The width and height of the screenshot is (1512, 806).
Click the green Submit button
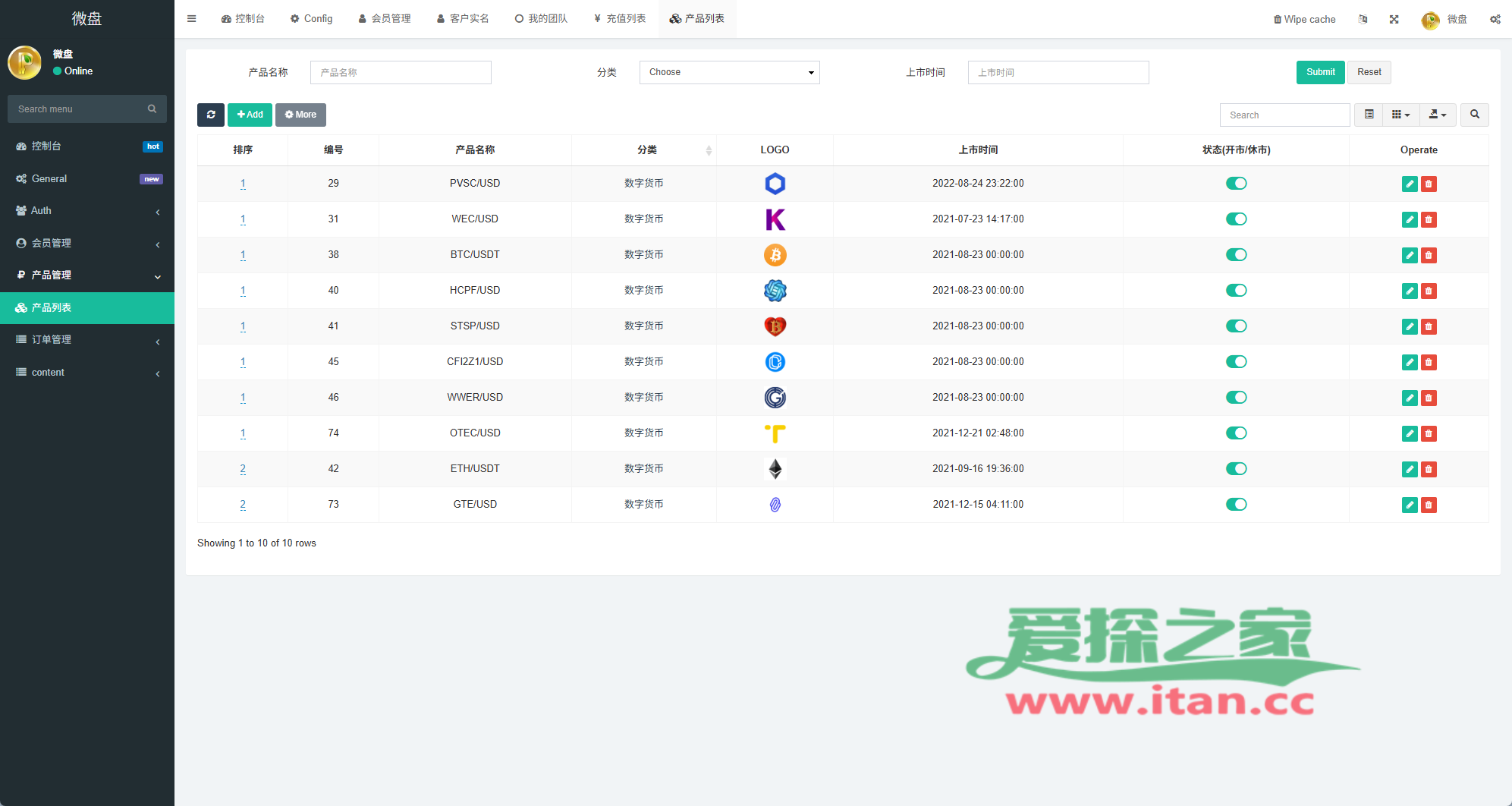pyautogui.click(x=1320, y=72)
